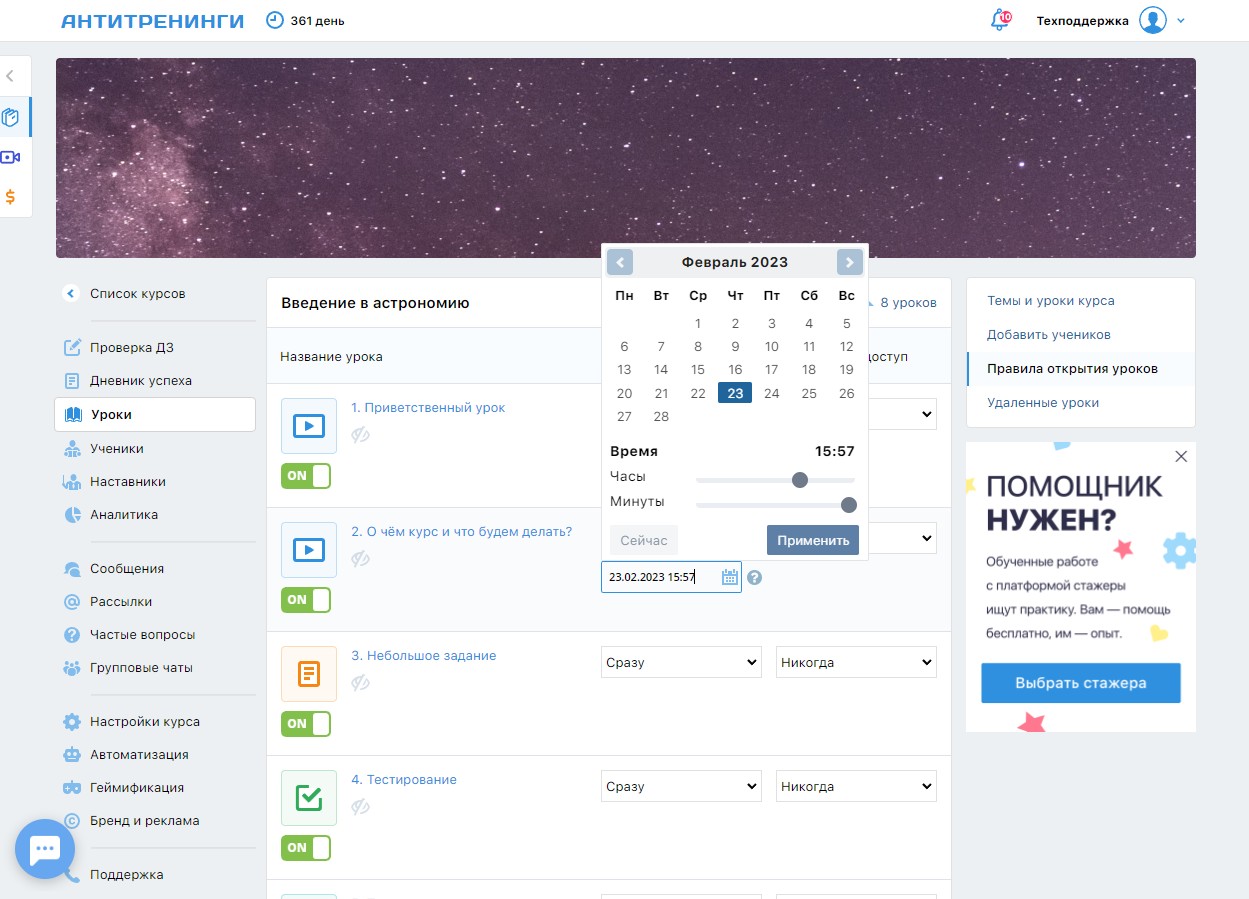Expand the Техподдержка user profile menu

pyautogui.click(x=1110, y=20)
